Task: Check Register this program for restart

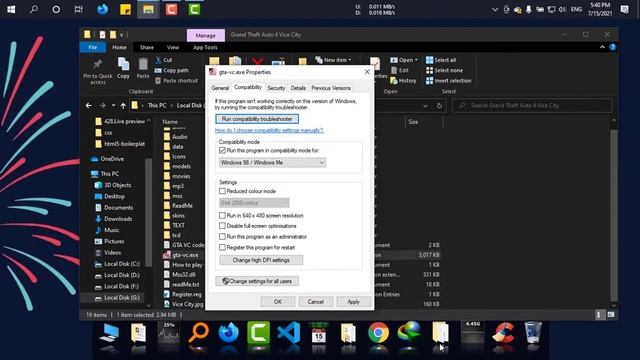Action: click(222, 247)
